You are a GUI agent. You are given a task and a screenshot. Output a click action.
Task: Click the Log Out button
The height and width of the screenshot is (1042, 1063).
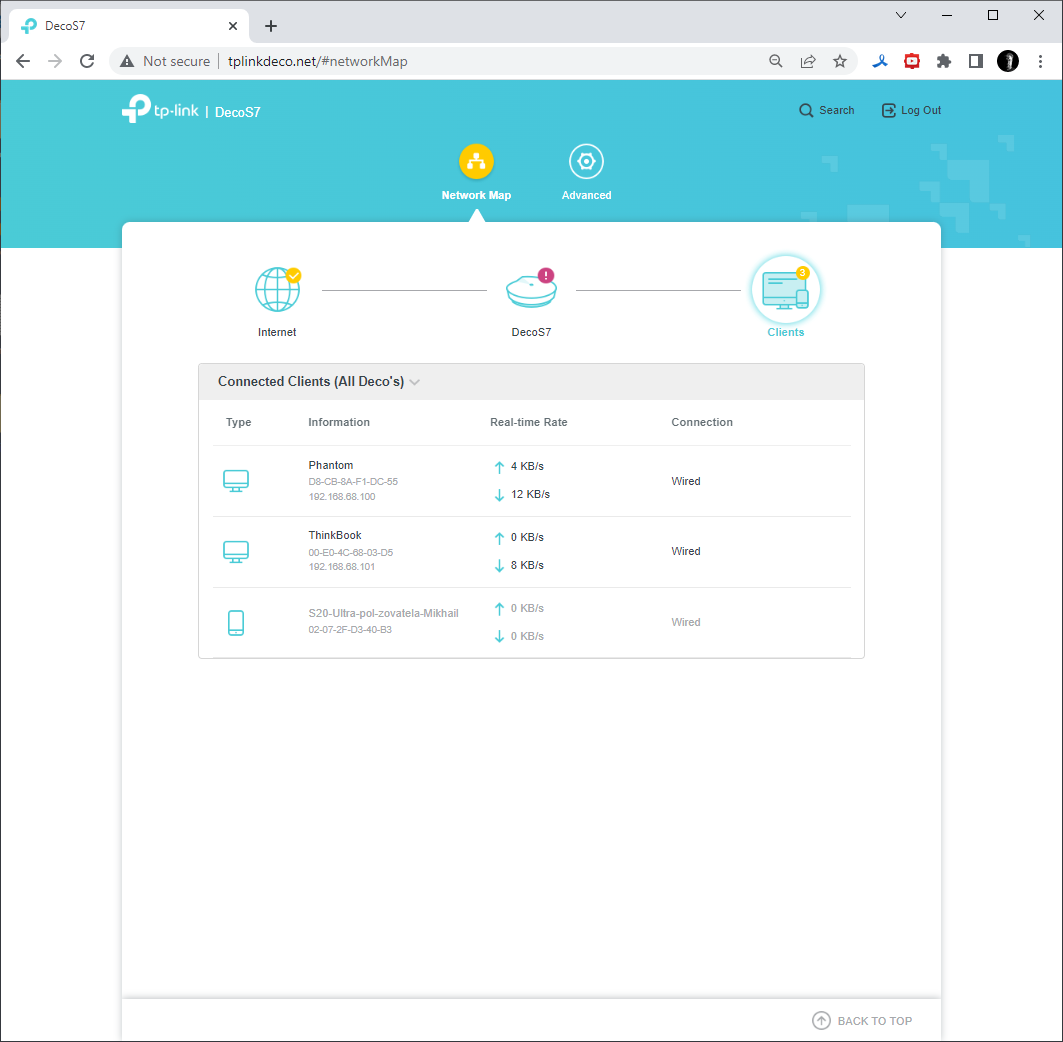click(x=911, y=111)
